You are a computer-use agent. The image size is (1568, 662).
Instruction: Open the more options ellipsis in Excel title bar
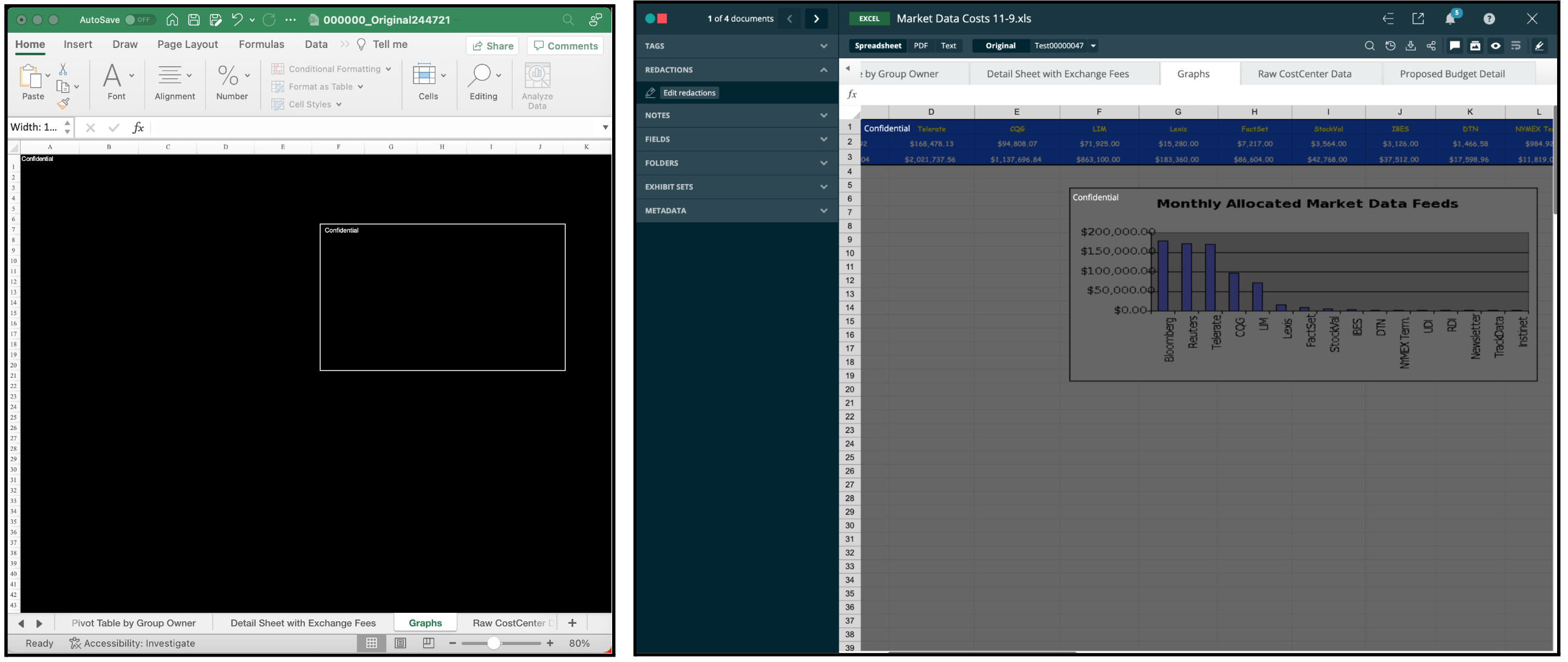tap(291, 19)
